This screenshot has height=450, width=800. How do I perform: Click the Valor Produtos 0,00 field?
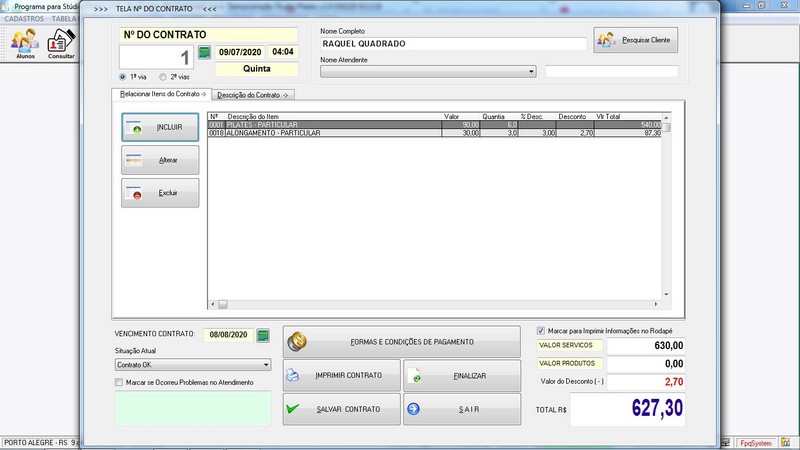click(x=646, y=364)
